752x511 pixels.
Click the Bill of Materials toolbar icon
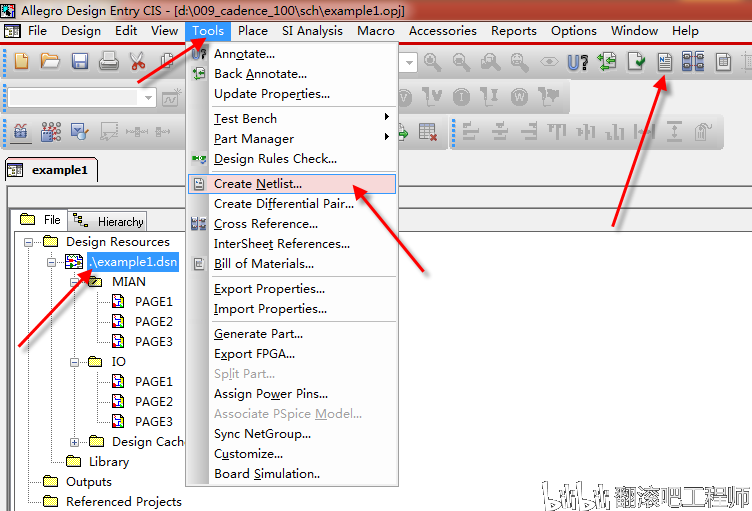(723, 62)
